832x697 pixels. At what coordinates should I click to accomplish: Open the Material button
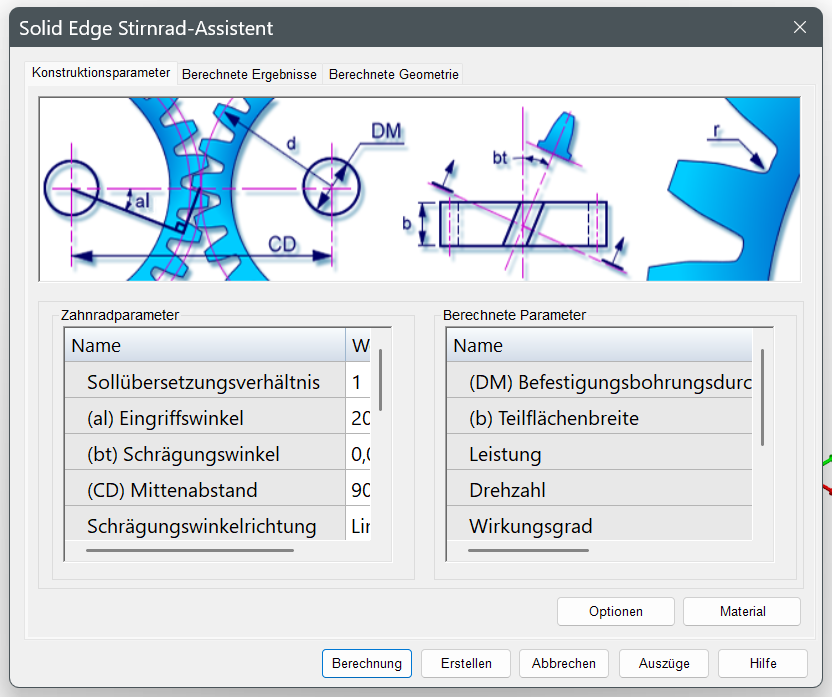[742, 612]
